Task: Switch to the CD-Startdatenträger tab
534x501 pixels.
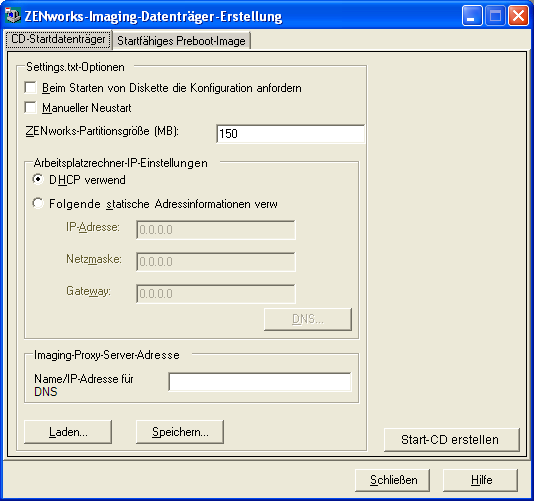Action: [x=59, y=39]
